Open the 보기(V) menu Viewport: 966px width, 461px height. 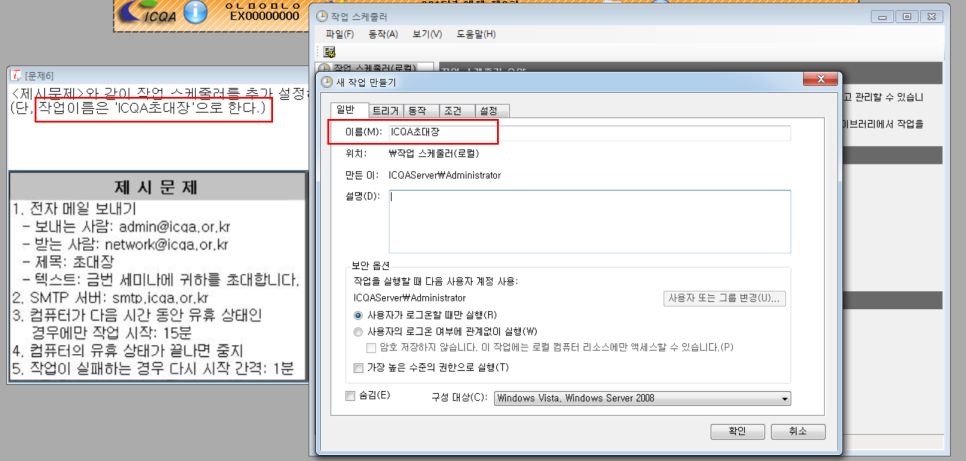tap(428, 34)
